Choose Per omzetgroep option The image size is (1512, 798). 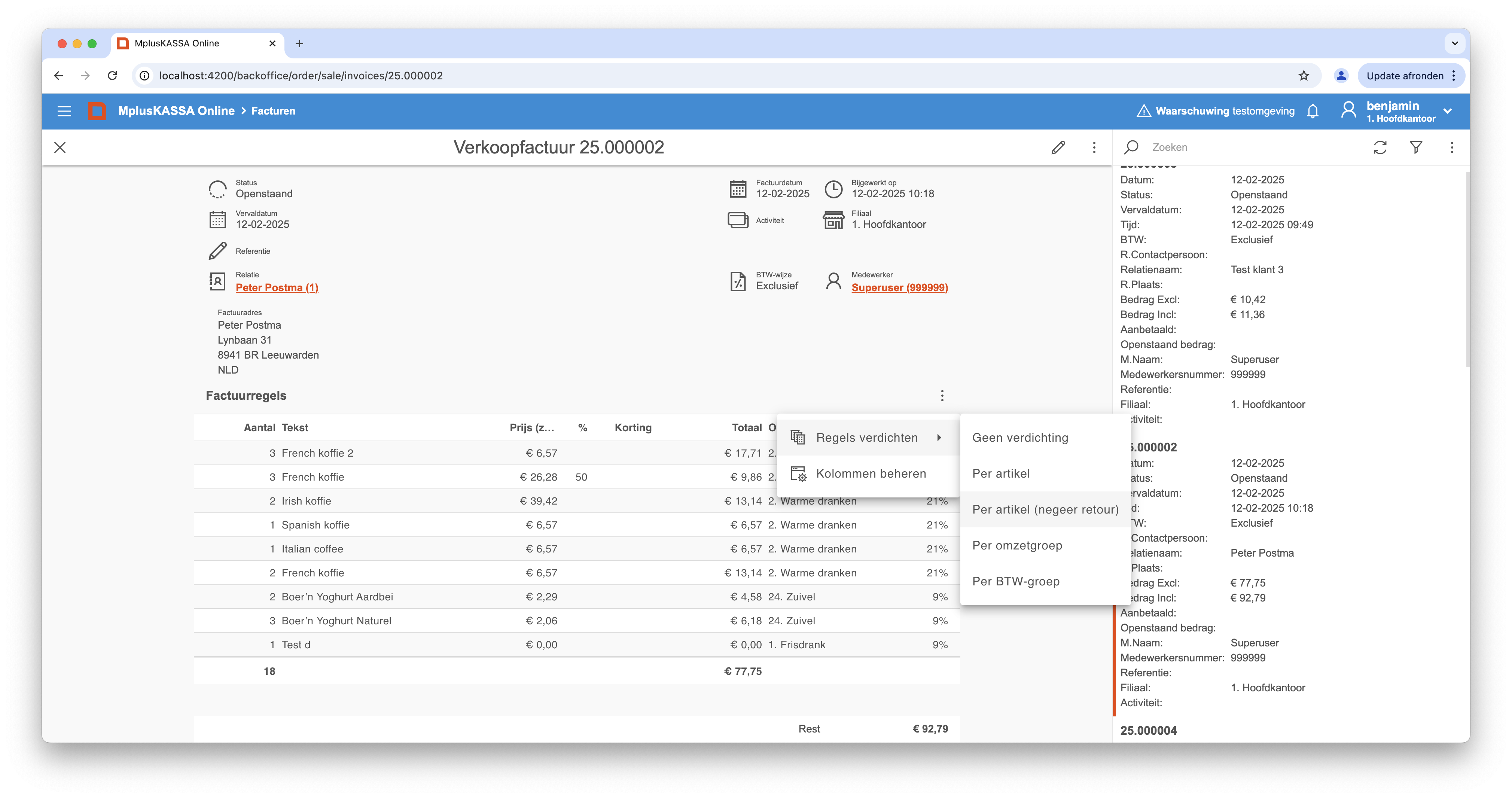point(1045,545)
